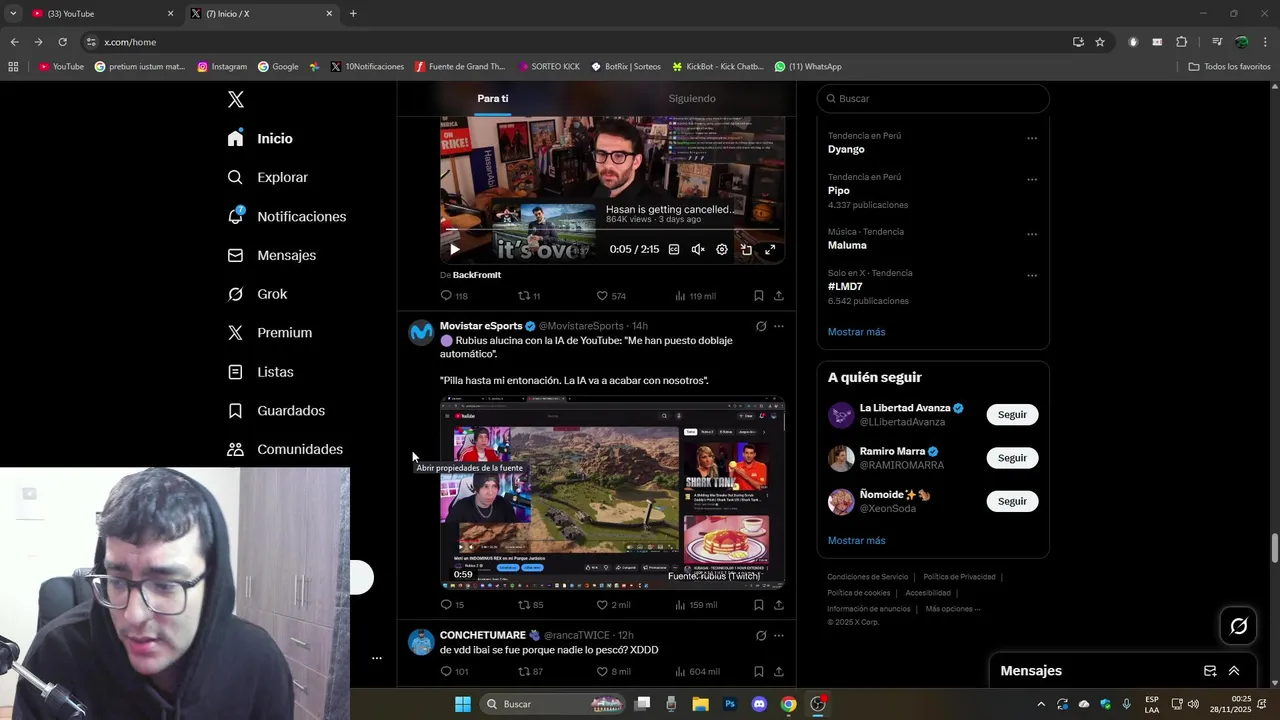The height and width of the screenshot is (720, 1280).
Task: Open the Dyango trend
Action: pos(846,149)
